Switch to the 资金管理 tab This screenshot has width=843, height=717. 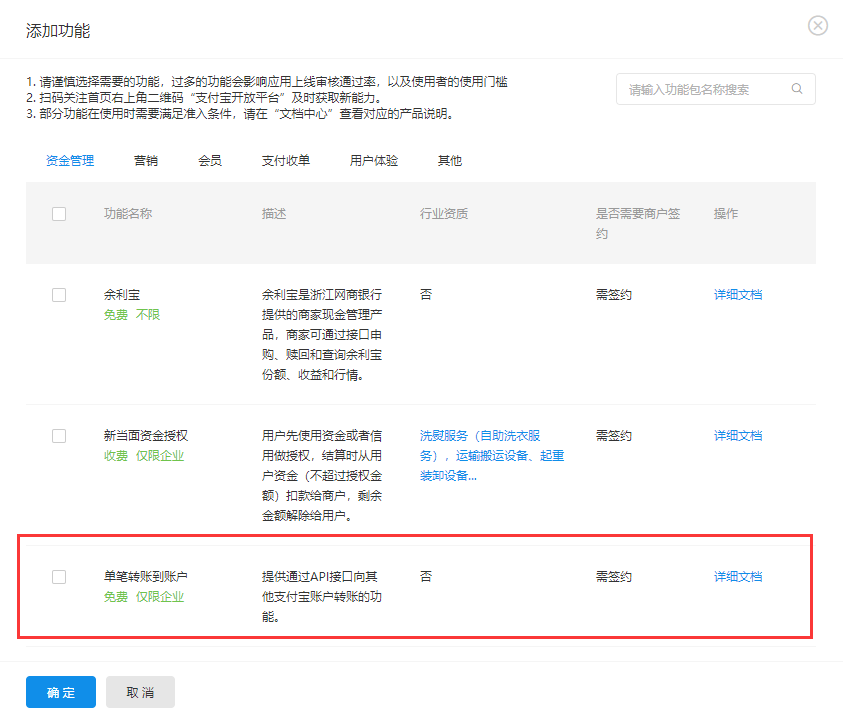tap(70, 160)
